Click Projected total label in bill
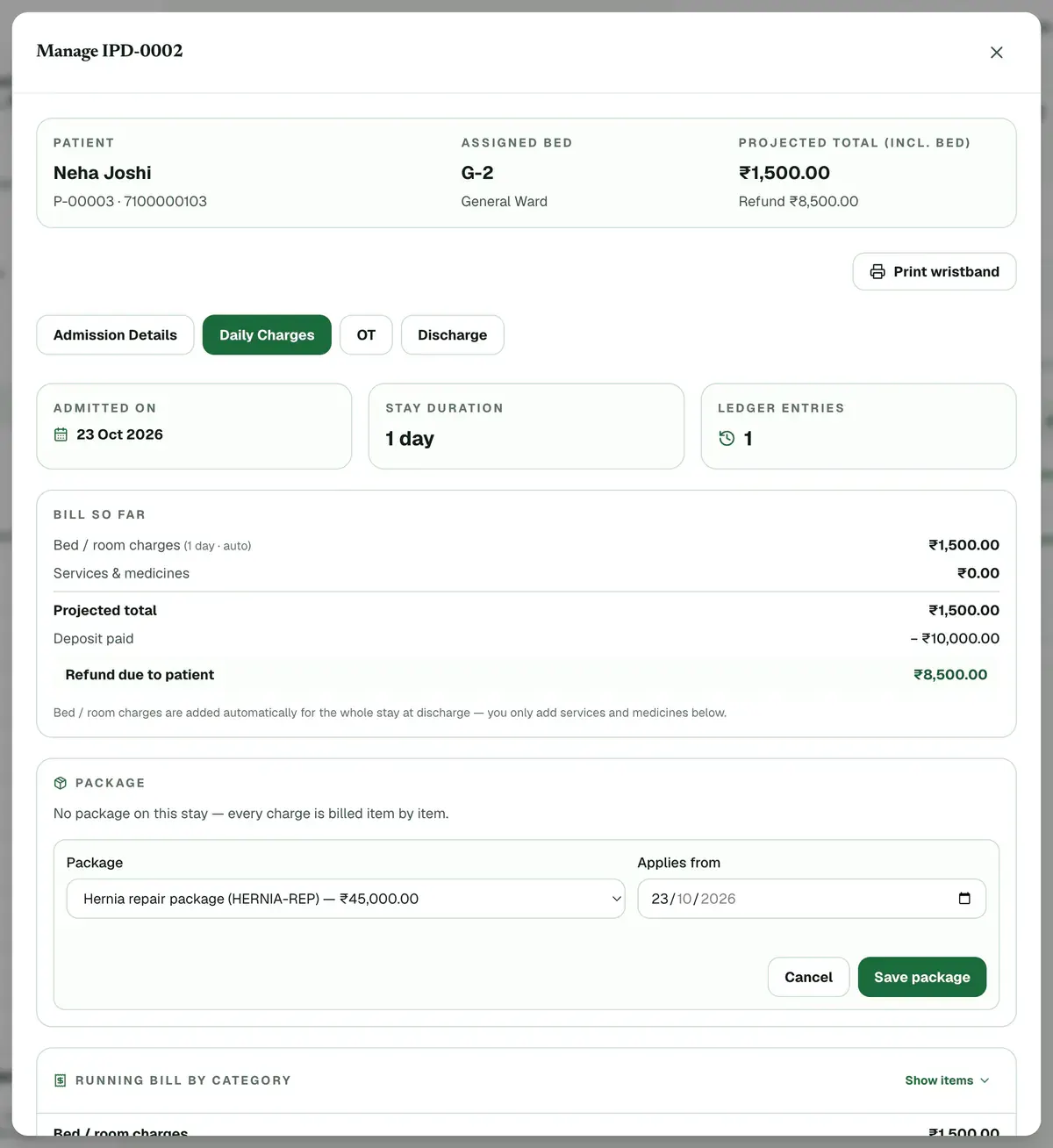1053x1148 pixels. click(105, 611)
